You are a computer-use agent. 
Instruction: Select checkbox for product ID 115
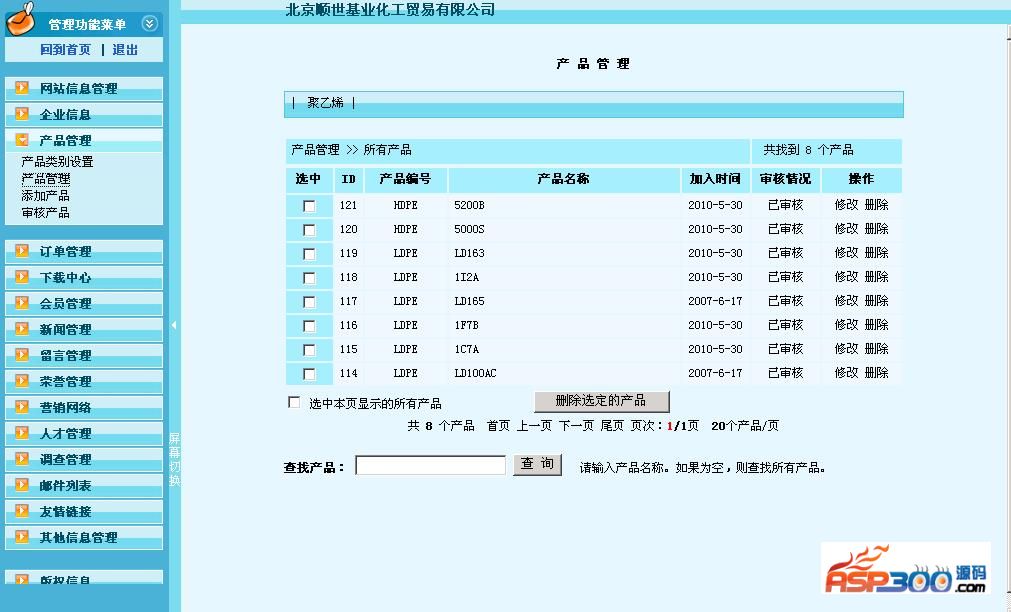click(x=309, y=350)
